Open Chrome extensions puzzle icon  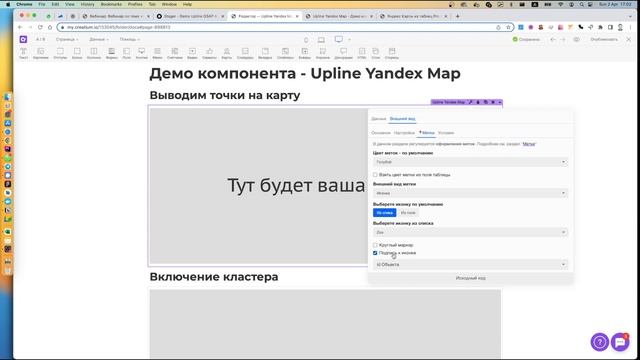click(x=600, y=27)
